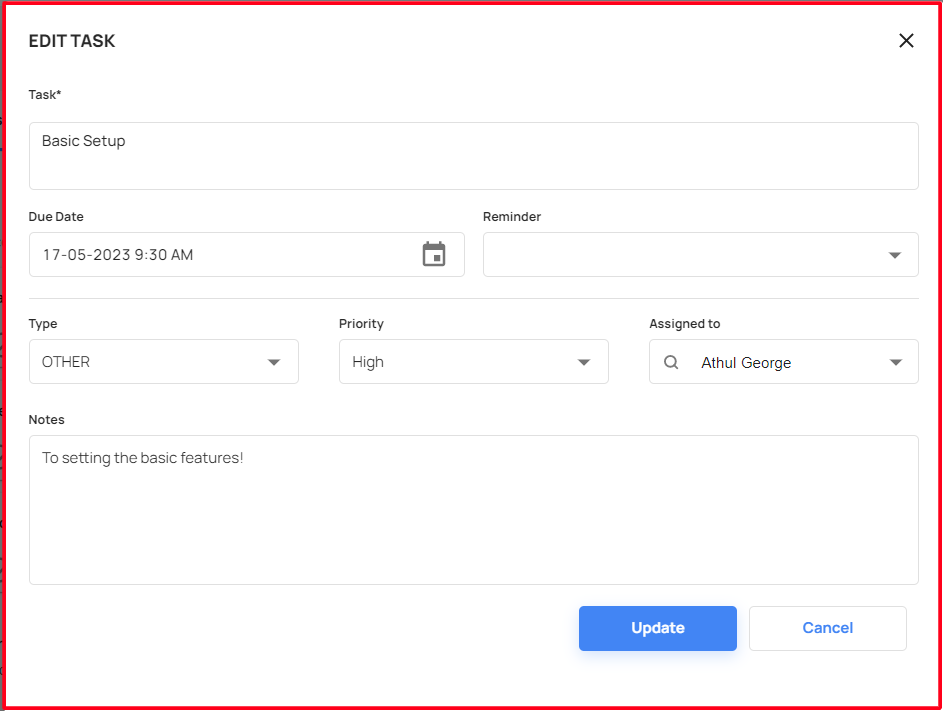Viewport: 943px width, 711px height.
Task: Open the Assigned to dropdown arrow
Action: (895, 362)
